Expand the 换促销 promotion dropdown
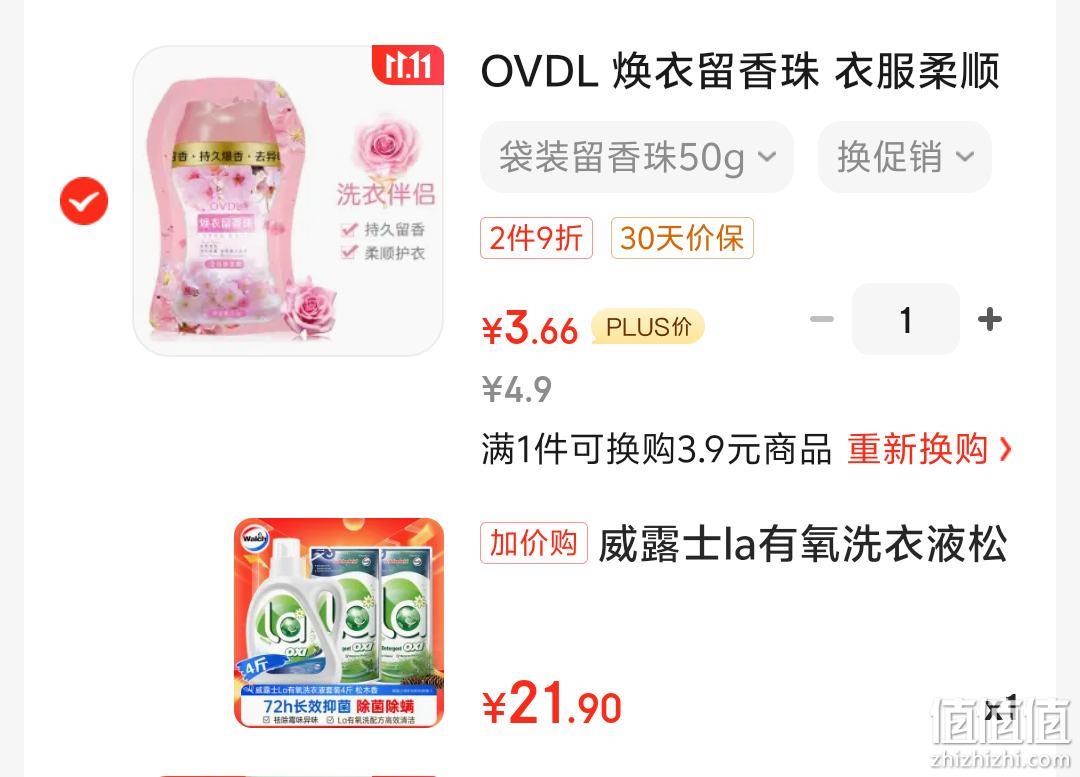The height and width of the screenshot is (777, 1080). 904,157
